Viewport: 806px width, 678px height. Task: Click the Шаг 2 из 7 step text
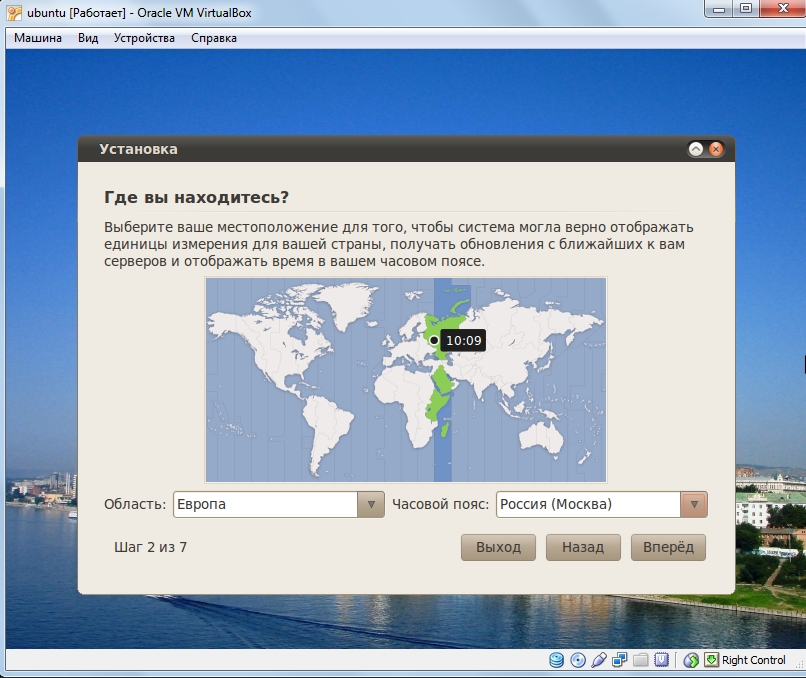pyautogui.click(x=150, y=547)
